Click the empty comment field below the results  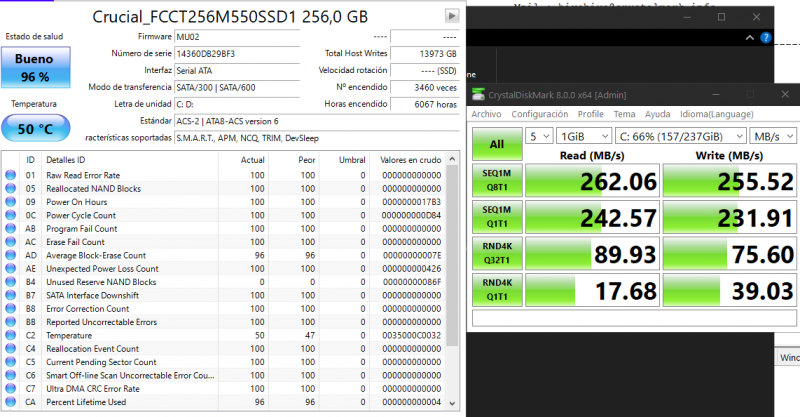pos(634,317)
